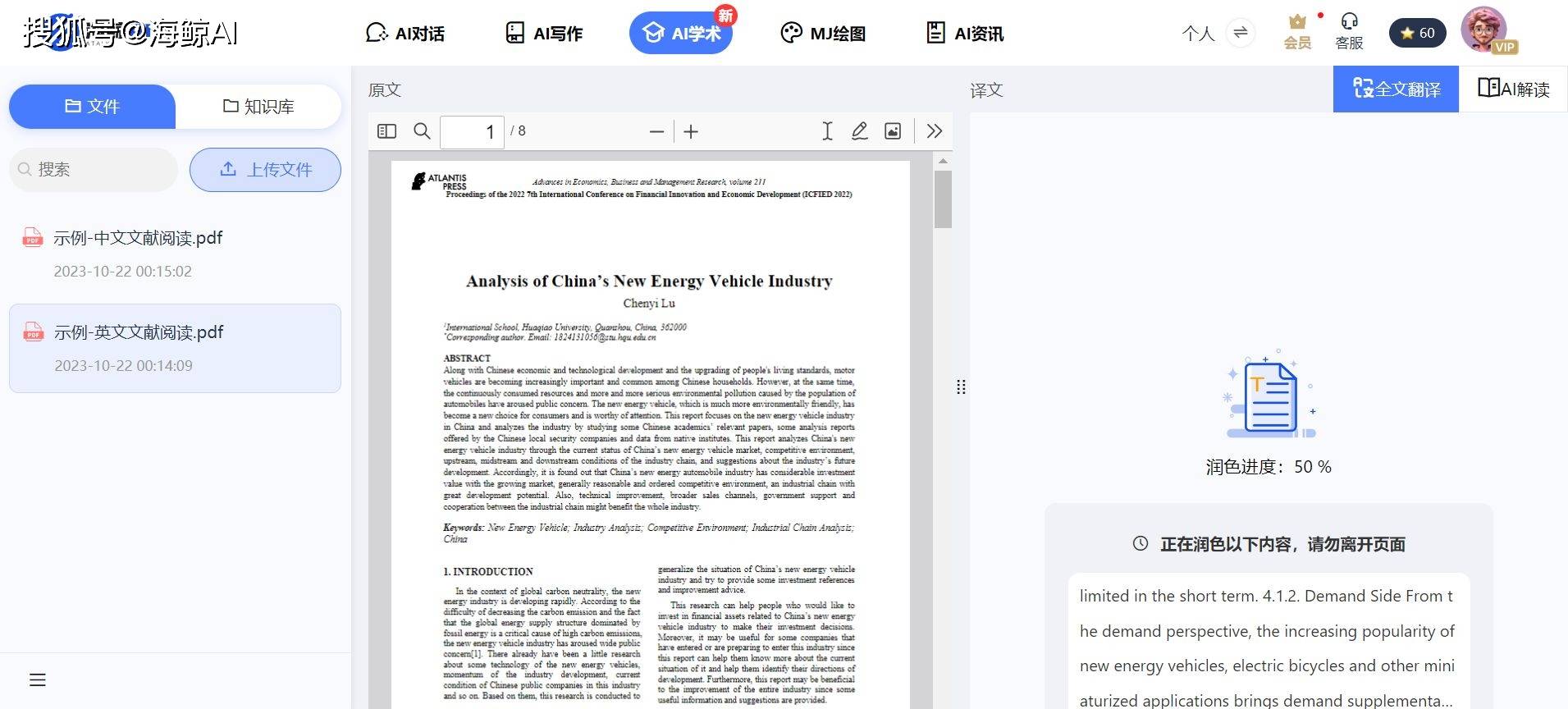Viewport: 1568px width, 709px height.
Task: Click the 全文翻译 full translation button
Action: (x=1396, y=89)
